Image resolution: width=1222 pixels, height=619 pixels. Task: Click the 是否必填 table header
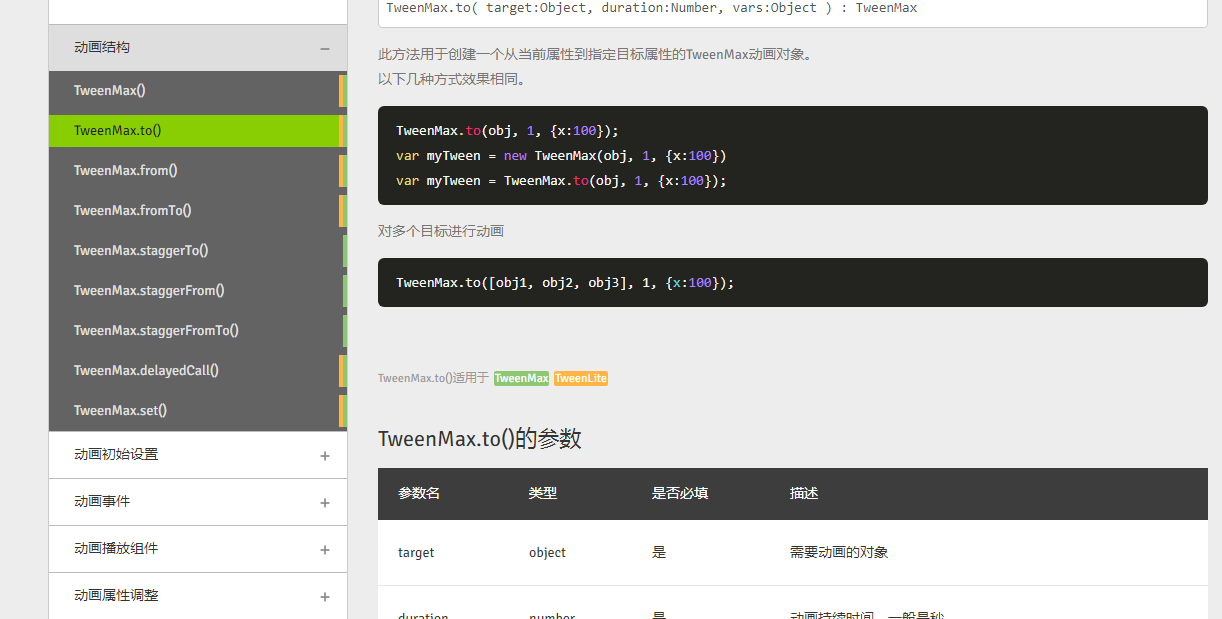tap(680, 494)
